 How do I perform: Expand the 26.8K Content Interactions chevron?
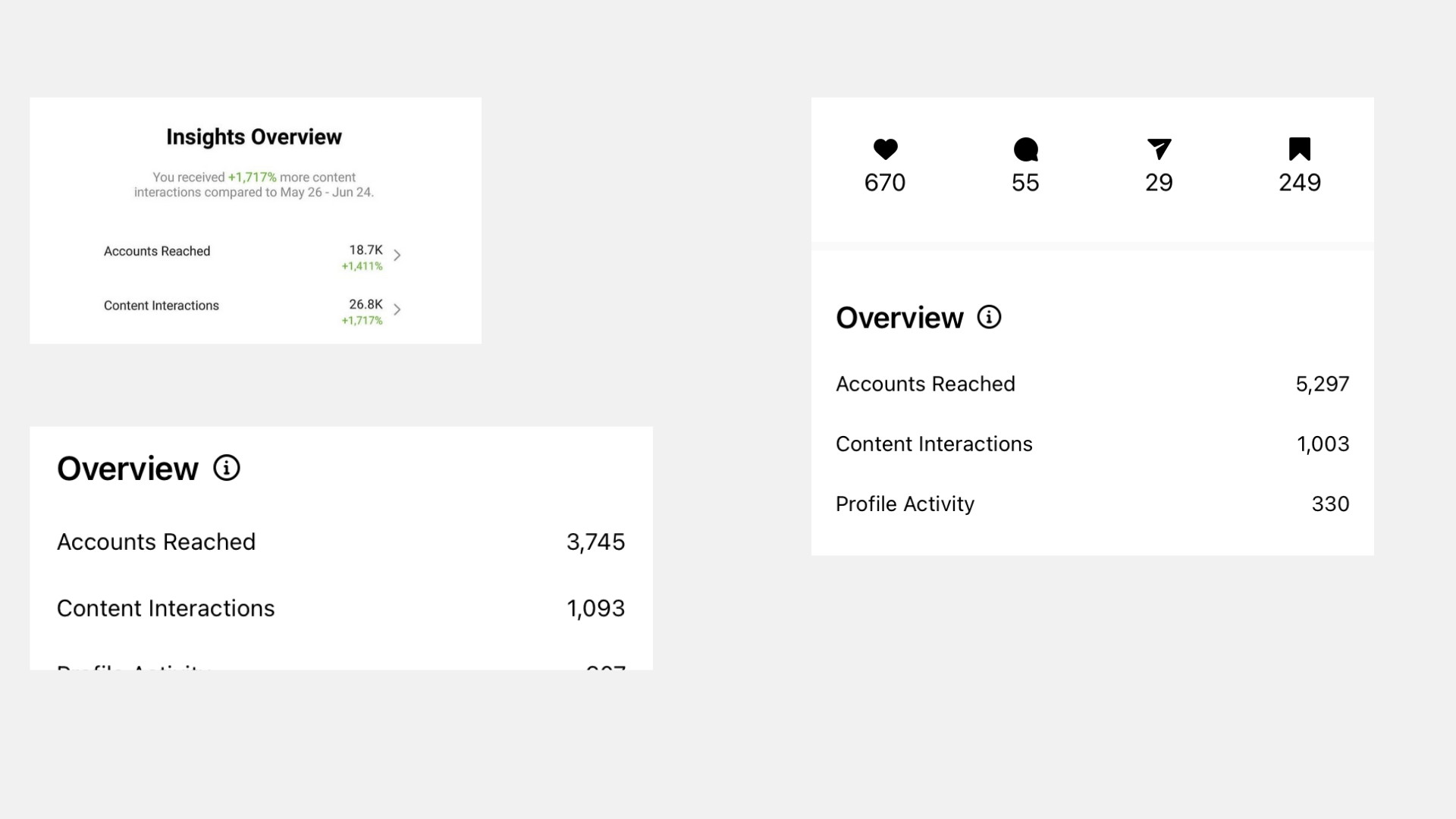tap(397, 309)
